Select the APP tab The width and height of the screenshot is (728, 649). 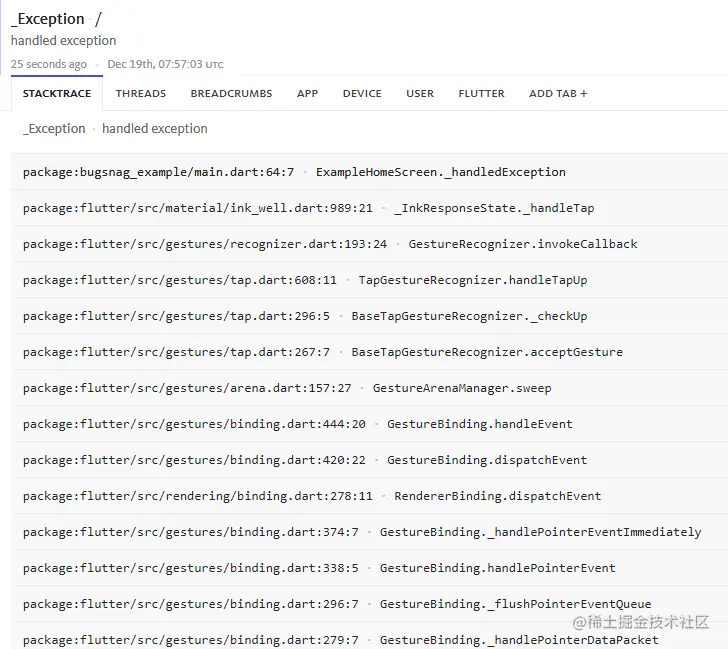(307, 93)
